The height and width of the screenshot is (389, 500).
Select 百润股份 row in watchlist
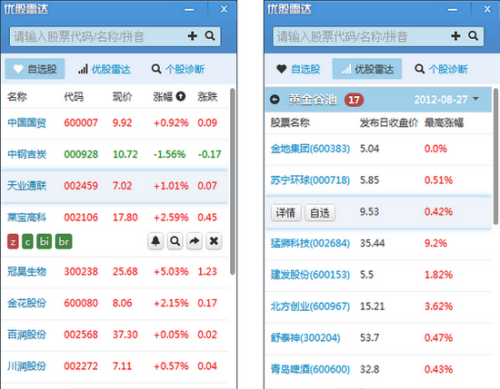tap(115, 335)
